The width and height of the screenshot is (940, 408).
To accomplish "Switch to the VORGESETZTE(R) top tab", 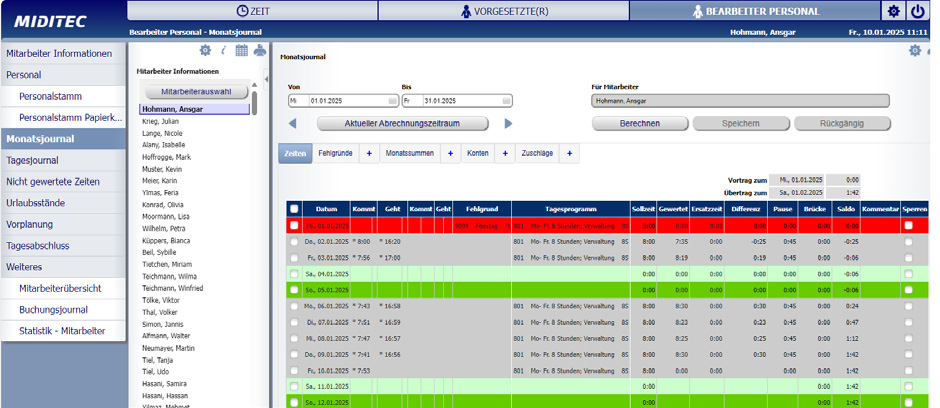I will click(504, 11).
